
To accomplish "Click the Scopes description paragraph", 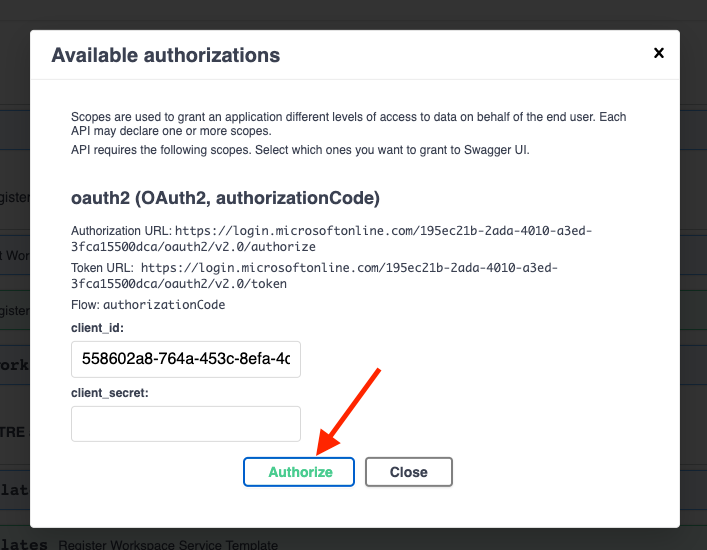I will coord(348,124).
